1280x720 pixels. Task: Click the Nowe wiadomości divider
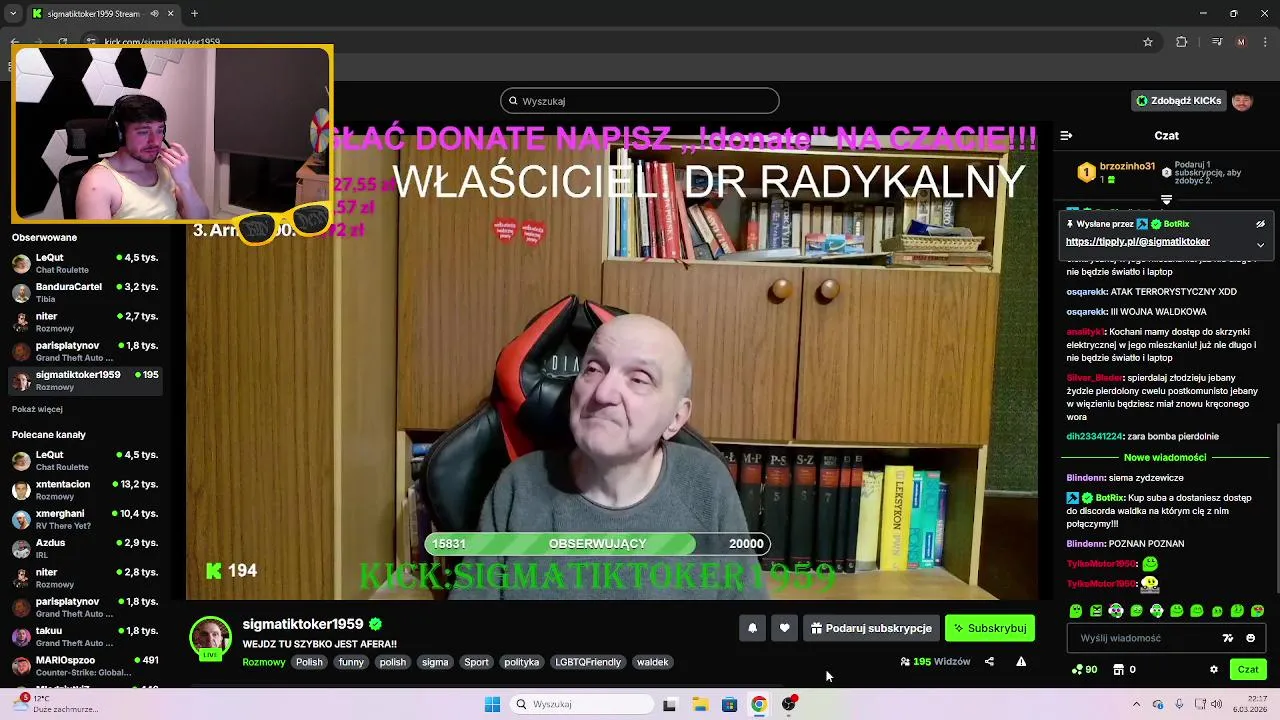[1165, 457]
